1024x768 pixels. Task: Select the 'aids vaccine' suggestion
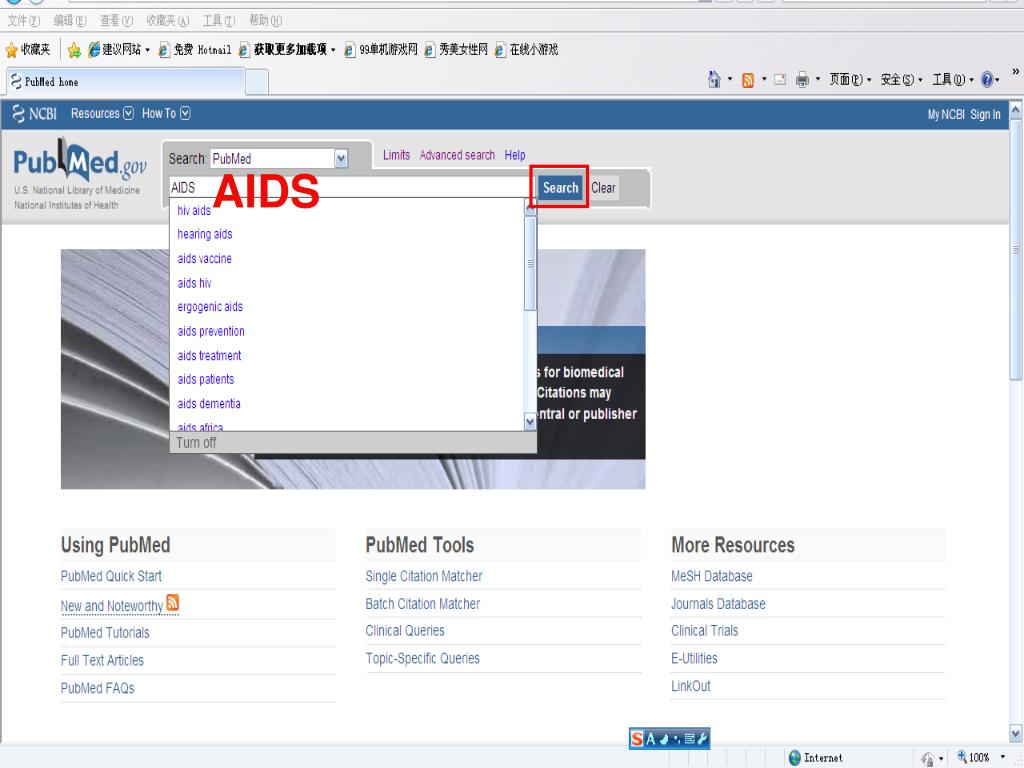[x=204, y=259]
